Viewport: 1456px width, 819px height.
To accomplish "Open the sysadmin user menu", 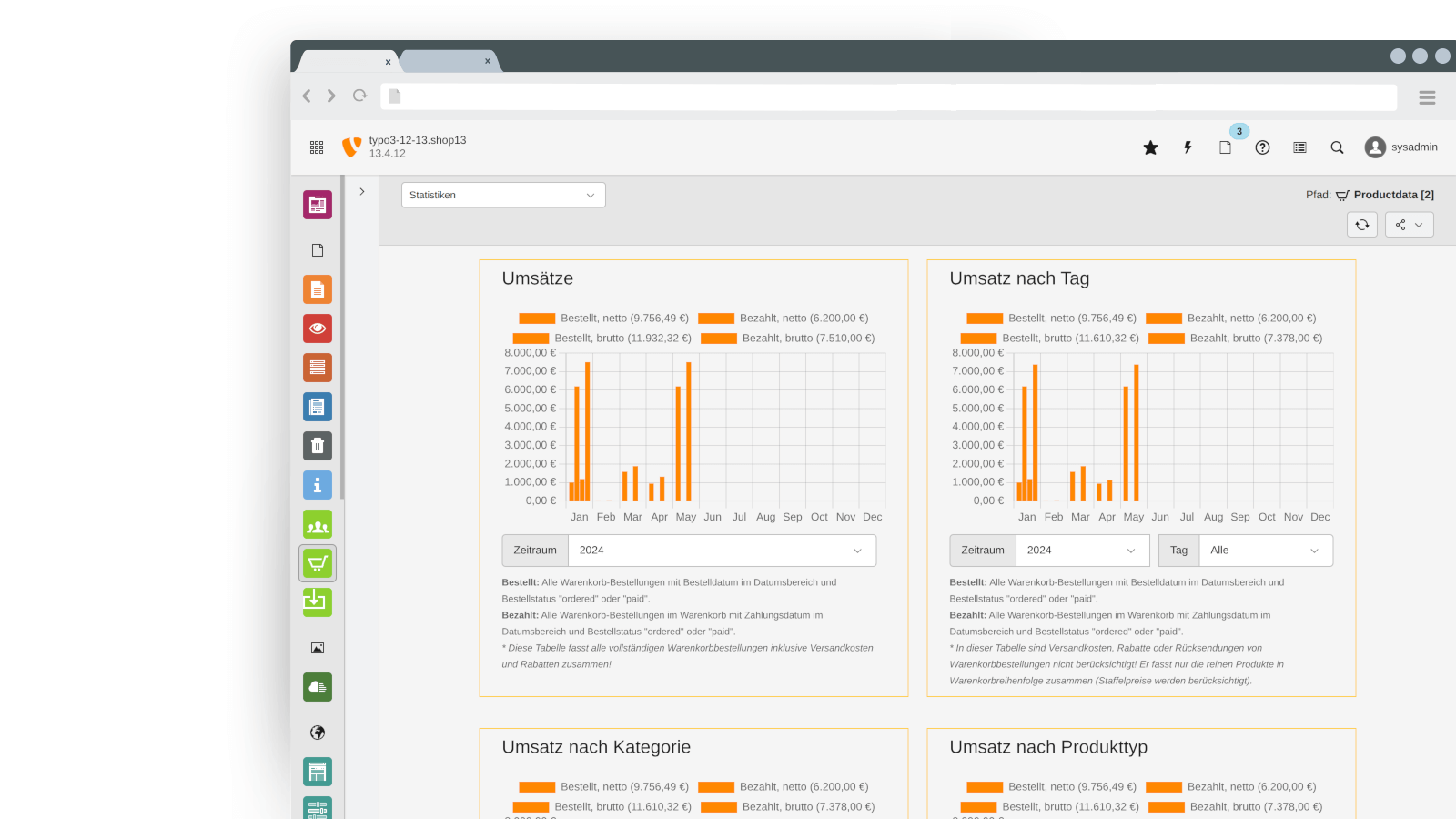I will [x=1401, y=147].
